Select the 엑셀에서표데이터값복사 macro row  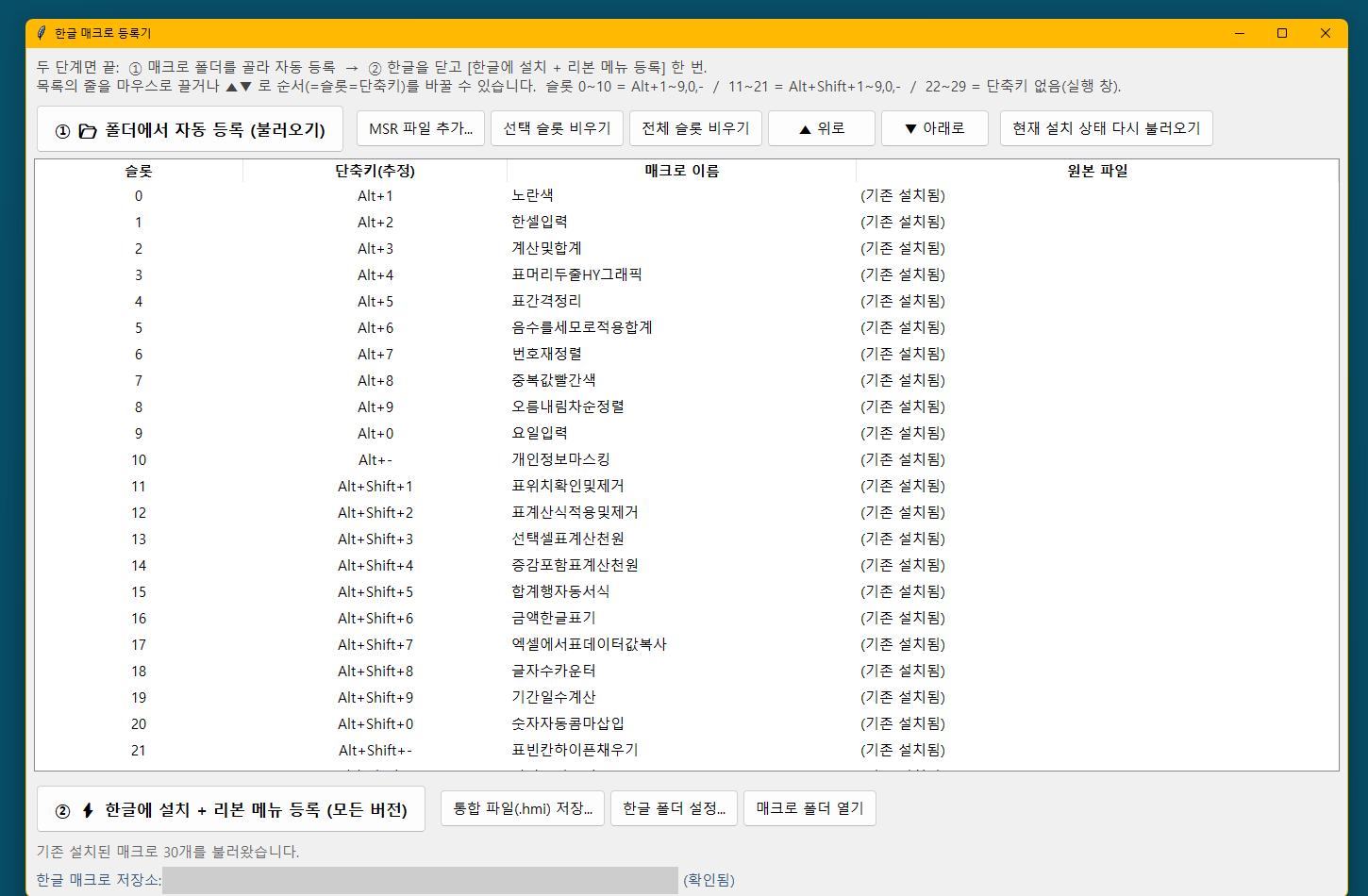coord(687,644)
